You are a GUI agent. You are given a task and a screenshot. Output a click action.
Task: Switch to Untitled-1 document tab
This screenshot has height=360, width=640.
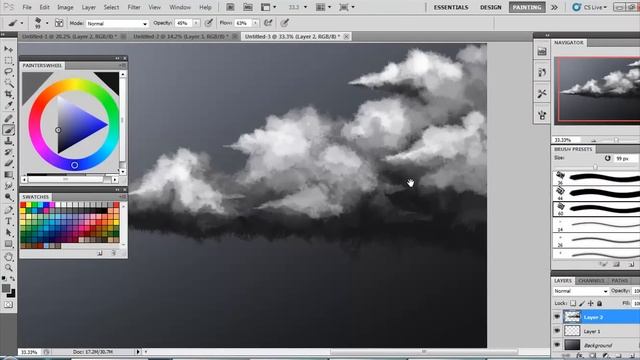(69, 36)
